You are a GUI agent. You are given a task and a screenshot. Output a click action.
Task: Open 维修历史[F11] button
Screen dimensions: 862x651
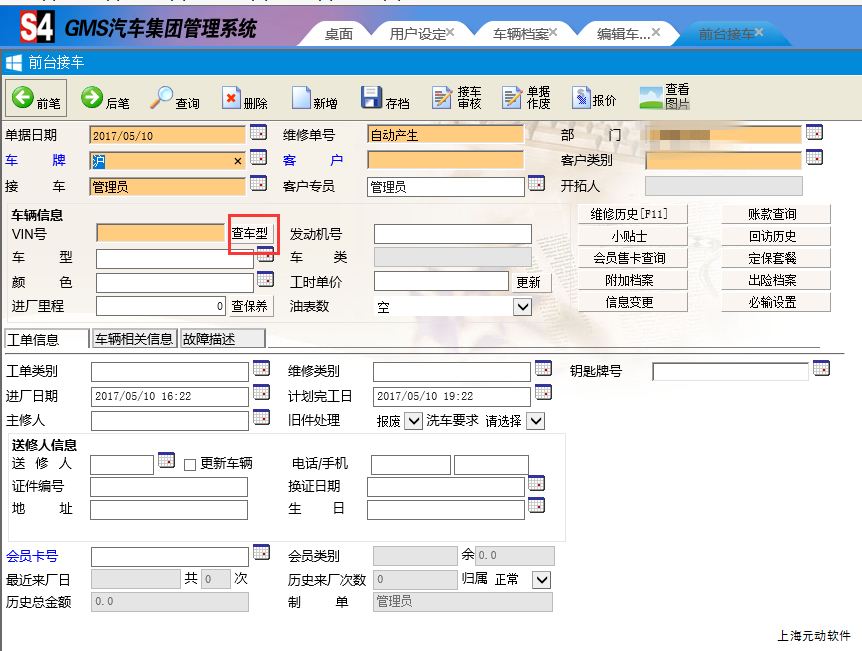click(628, 214)
